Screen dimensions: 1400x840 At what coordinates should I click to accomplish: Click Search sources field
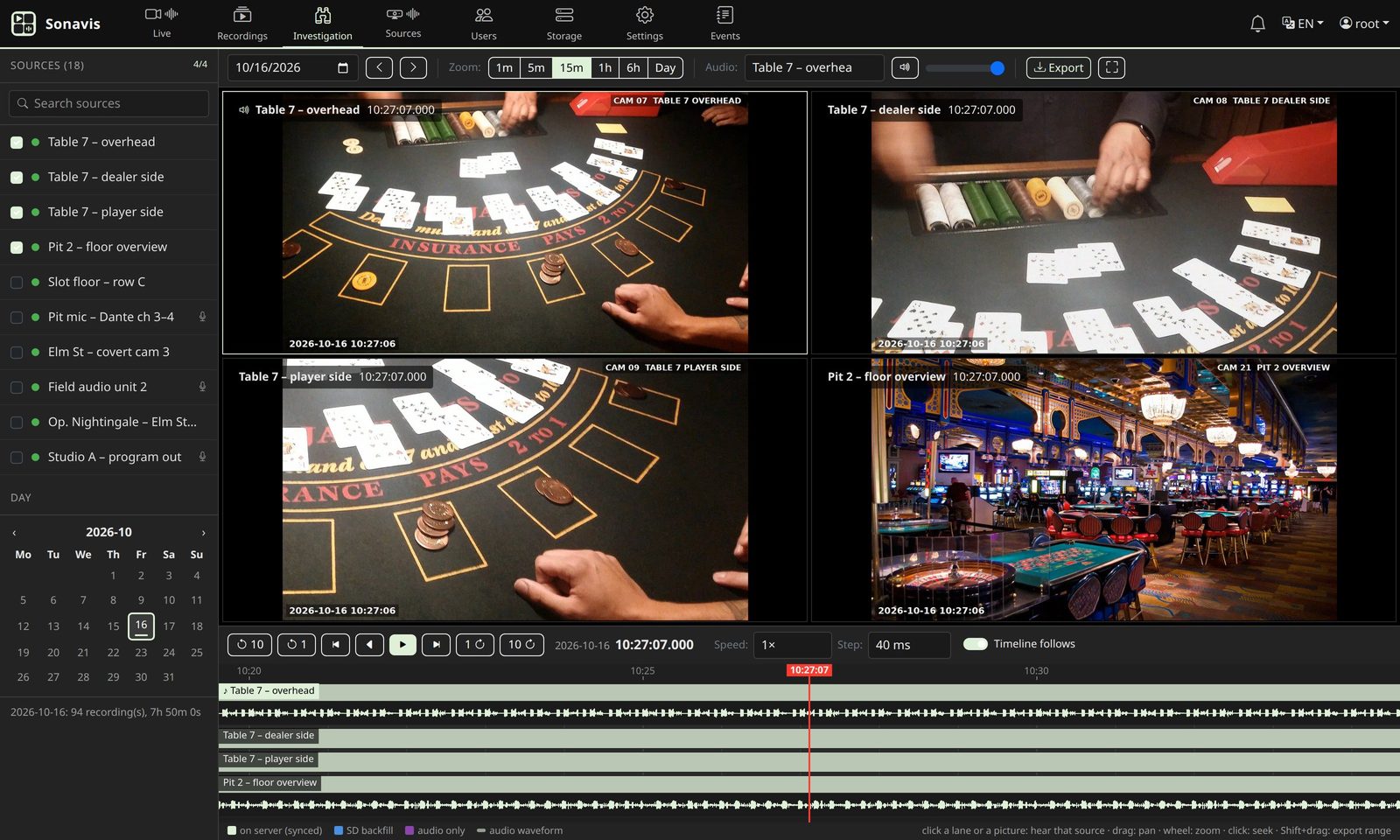(x=109, y=103)
